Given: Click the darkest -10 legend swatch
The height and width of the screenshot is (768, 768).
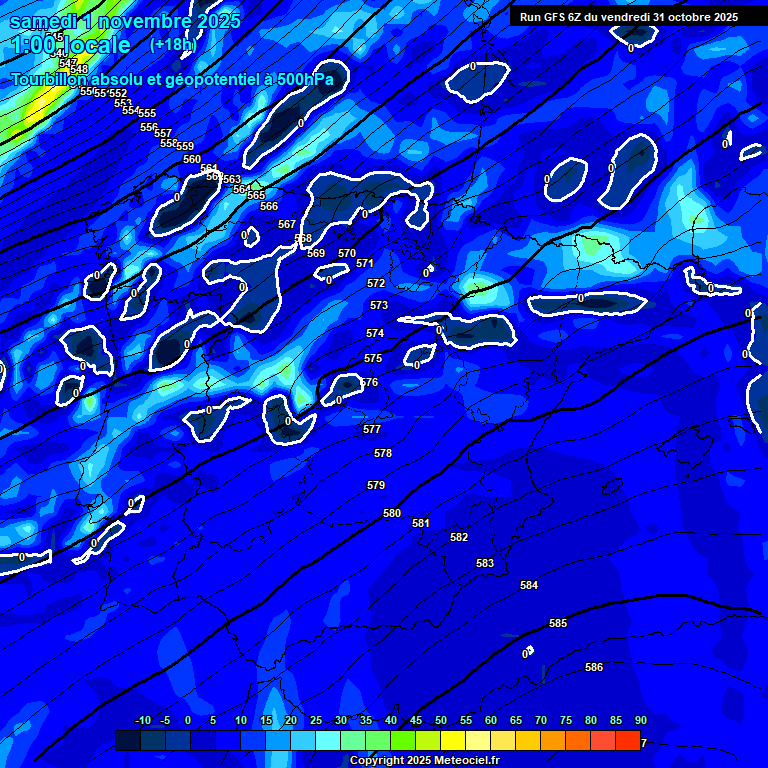Looking at the screenshot, I should tap(128, 741).
